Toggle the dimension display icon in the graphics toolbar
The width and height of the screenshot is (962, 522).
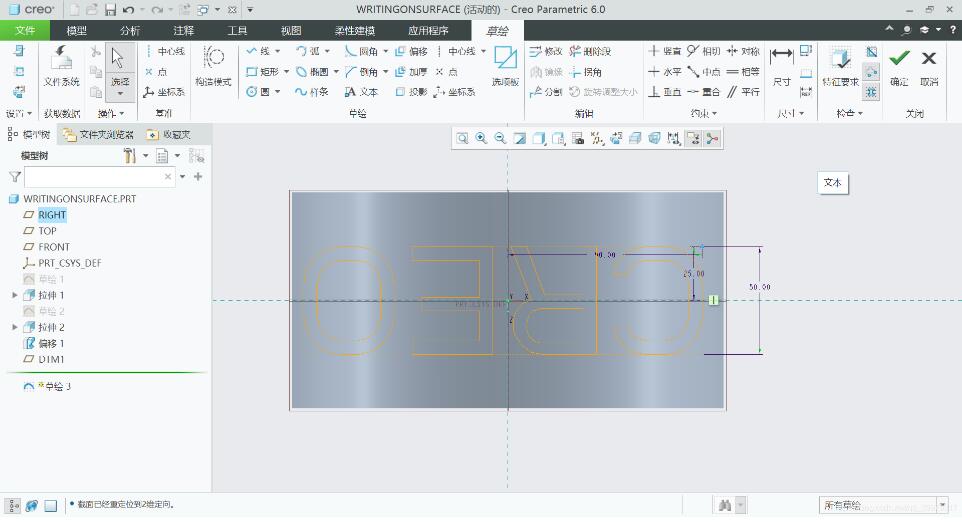pos(674,139)
